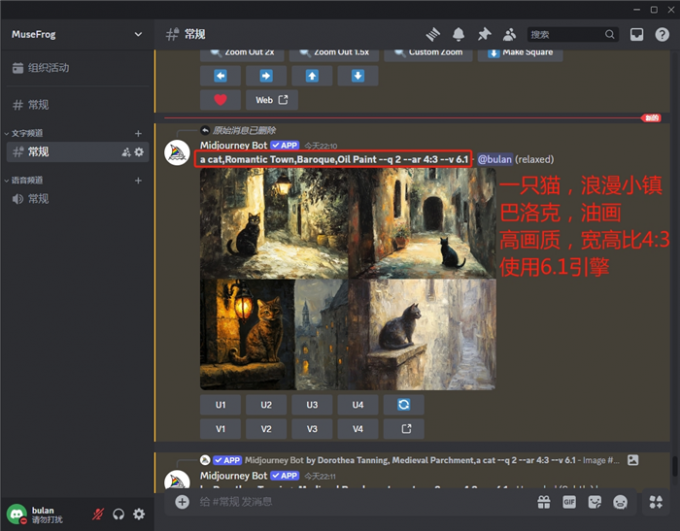Click the pan left arrow button
The height and width of the screenshot is (531, 680).
(x=220, y=76)
